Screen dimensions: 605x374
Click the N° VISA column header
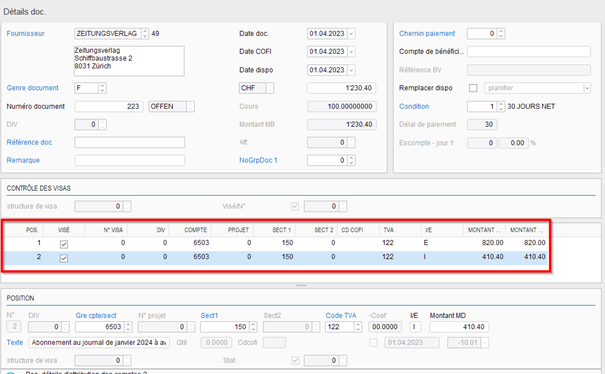click(x=113, y=230)
